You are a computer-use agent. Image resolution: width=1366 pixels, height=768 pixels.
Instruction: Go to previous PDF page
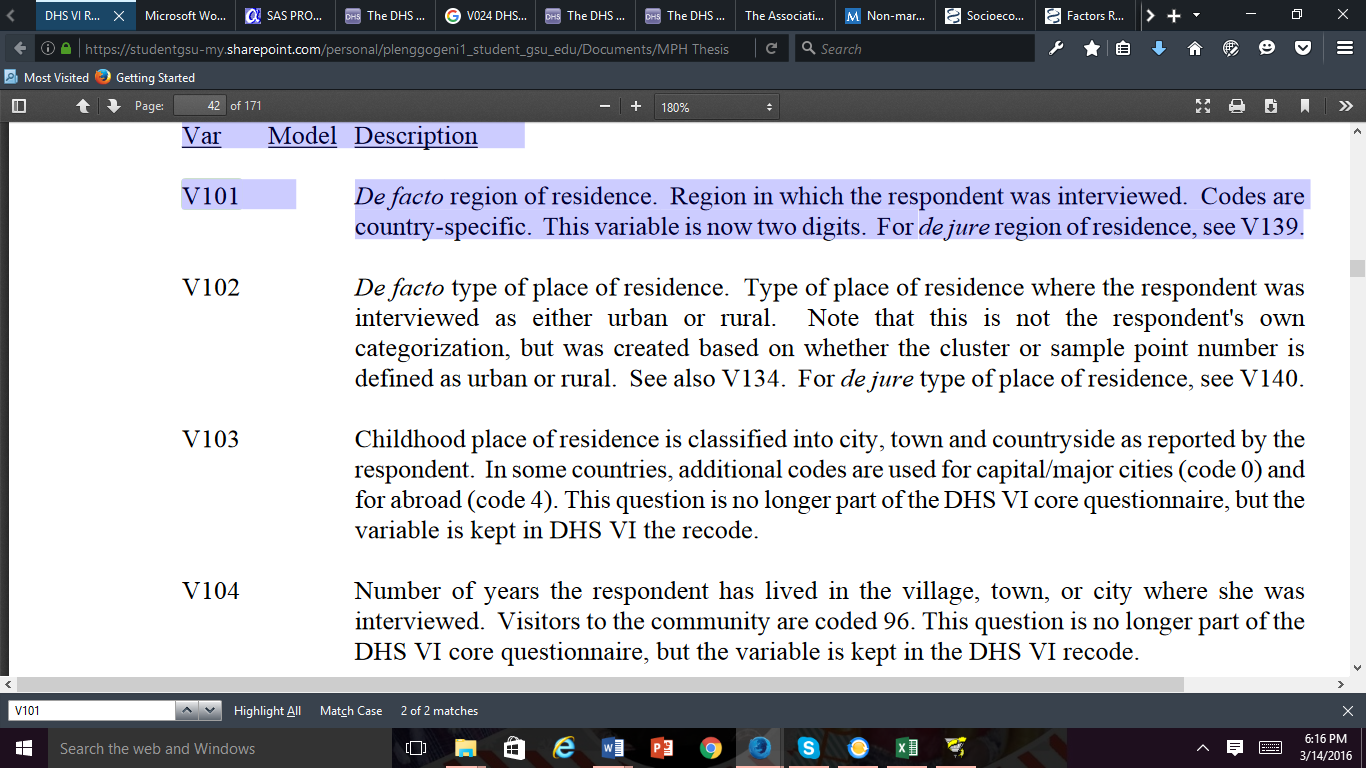tap(84, 106)
